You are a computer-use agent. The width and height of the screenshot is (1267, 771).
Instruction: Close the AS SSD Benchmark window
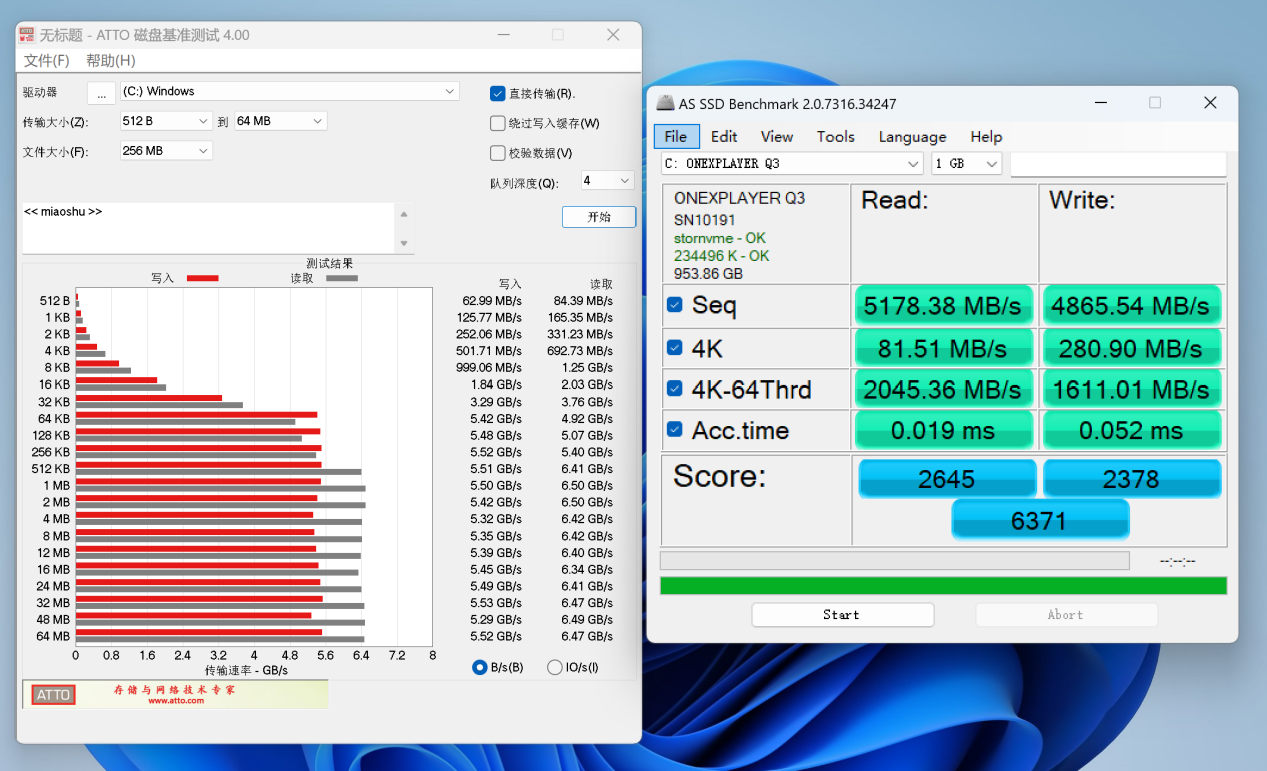(x=1210, y=103)
